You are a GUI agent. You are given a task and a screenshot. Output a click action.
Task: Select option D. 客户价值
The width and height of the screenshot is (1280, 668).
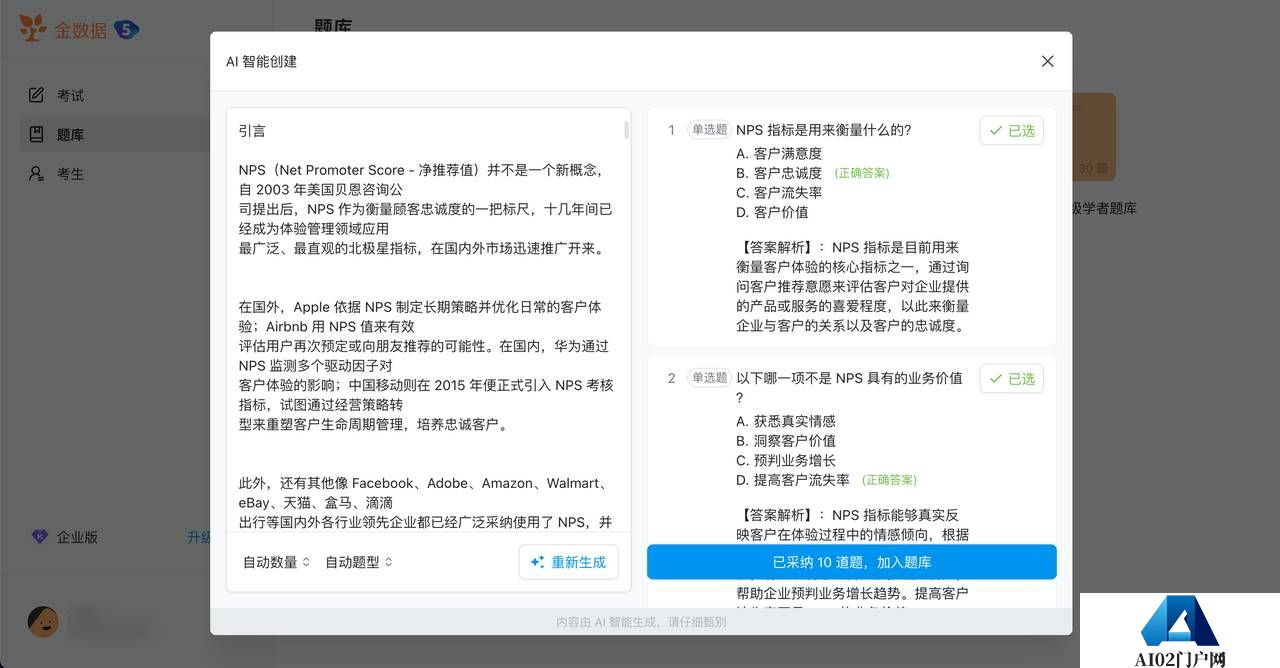point(772,212)
